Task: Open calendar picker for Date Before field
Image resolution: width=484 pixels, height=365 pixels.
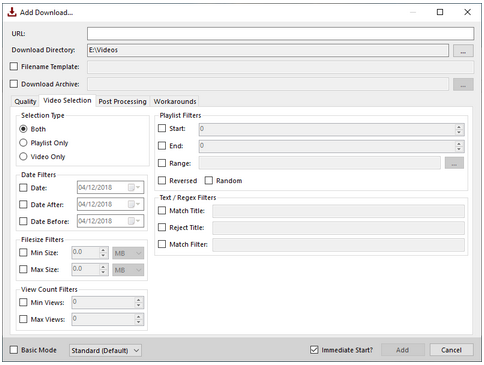Action: pos(134,221)
